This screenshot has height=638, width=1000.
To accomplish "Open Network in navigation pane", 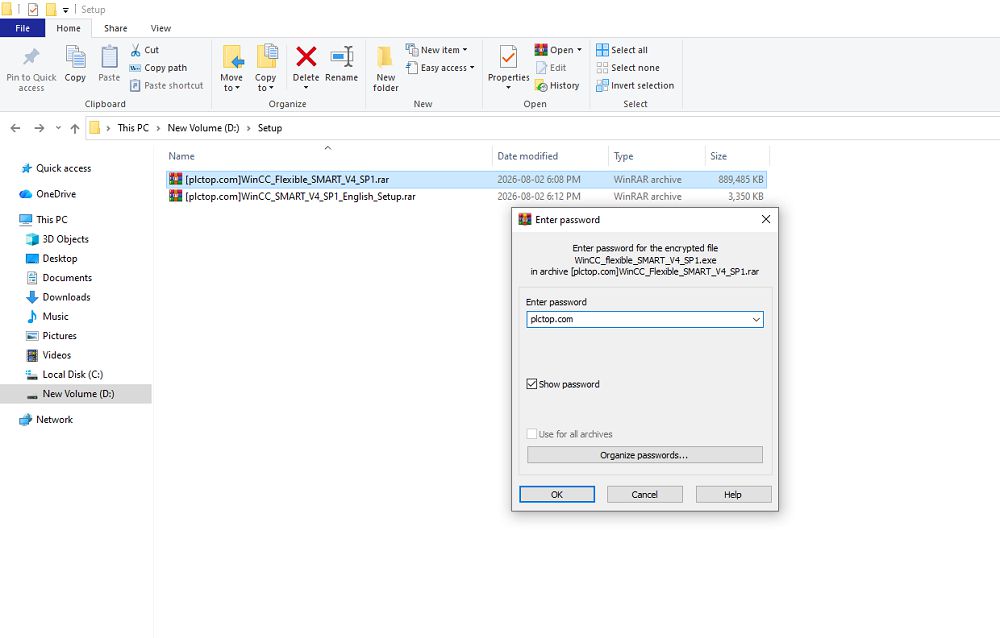I will [x=46, y=420].
